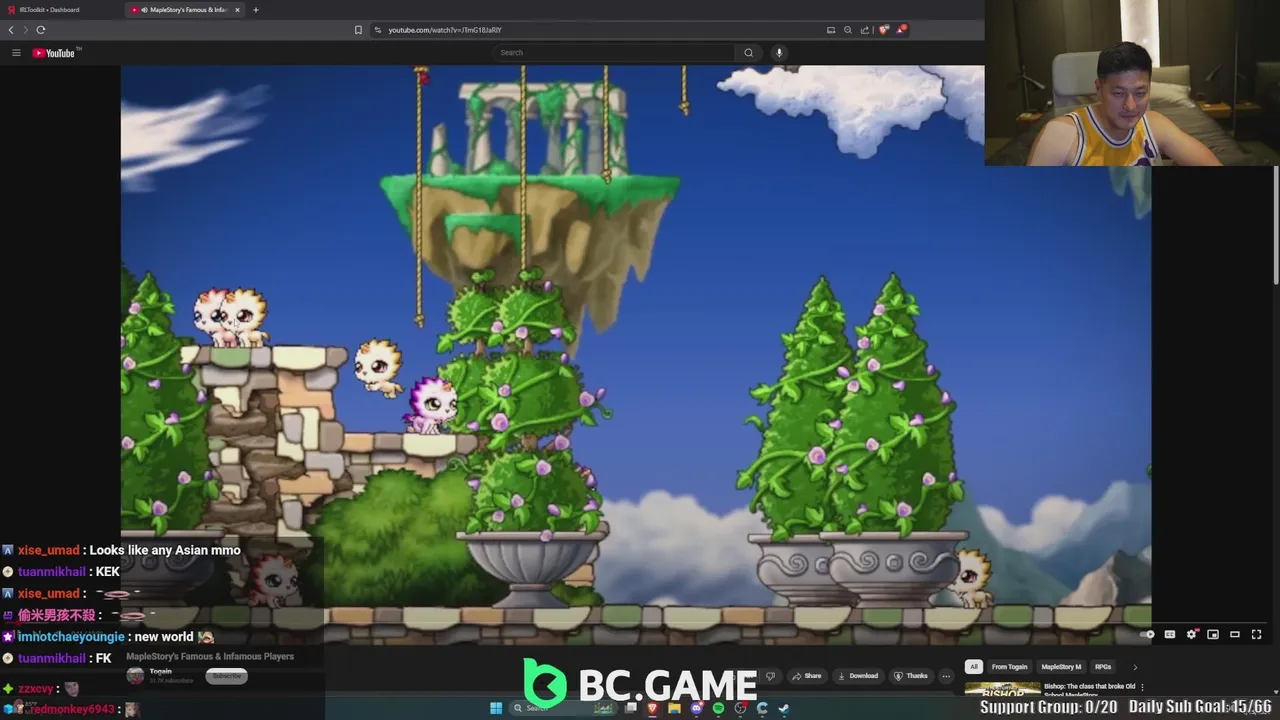Open the Togain channel avatar
This screenshot has width=1280, height=720.
(135, 676)
